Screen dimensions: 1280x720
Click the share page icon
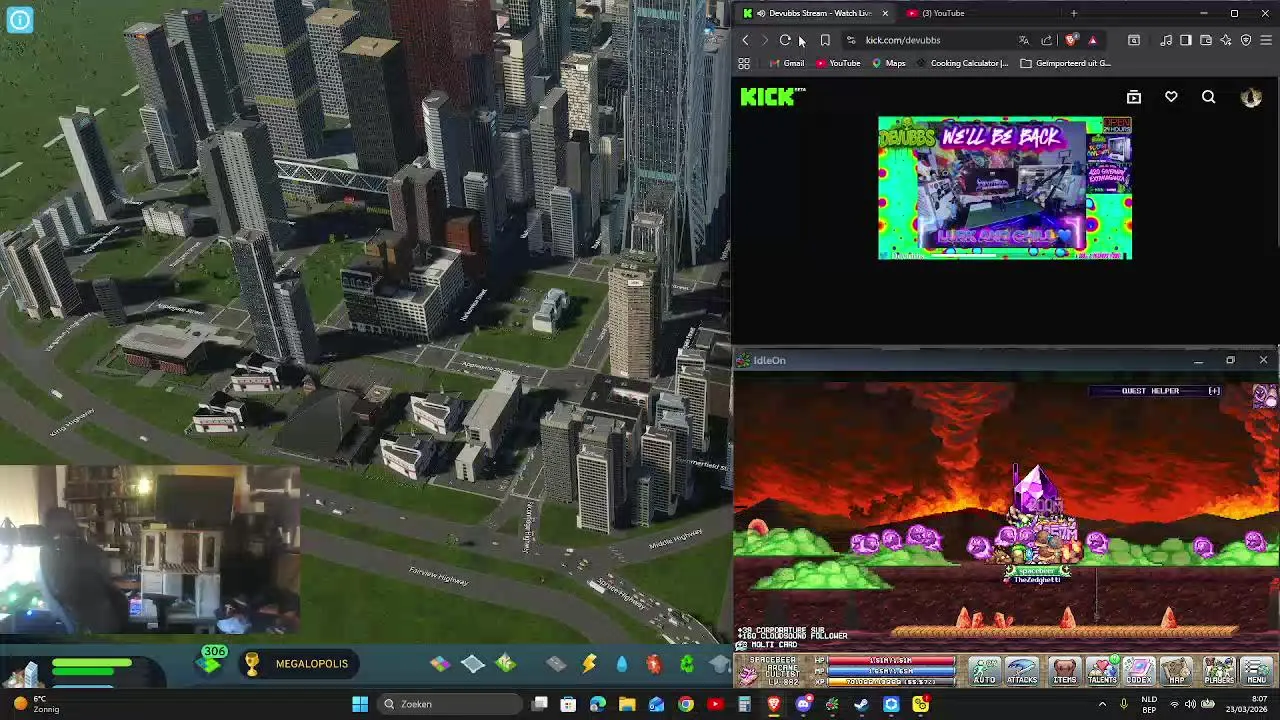coord(1047,40)
